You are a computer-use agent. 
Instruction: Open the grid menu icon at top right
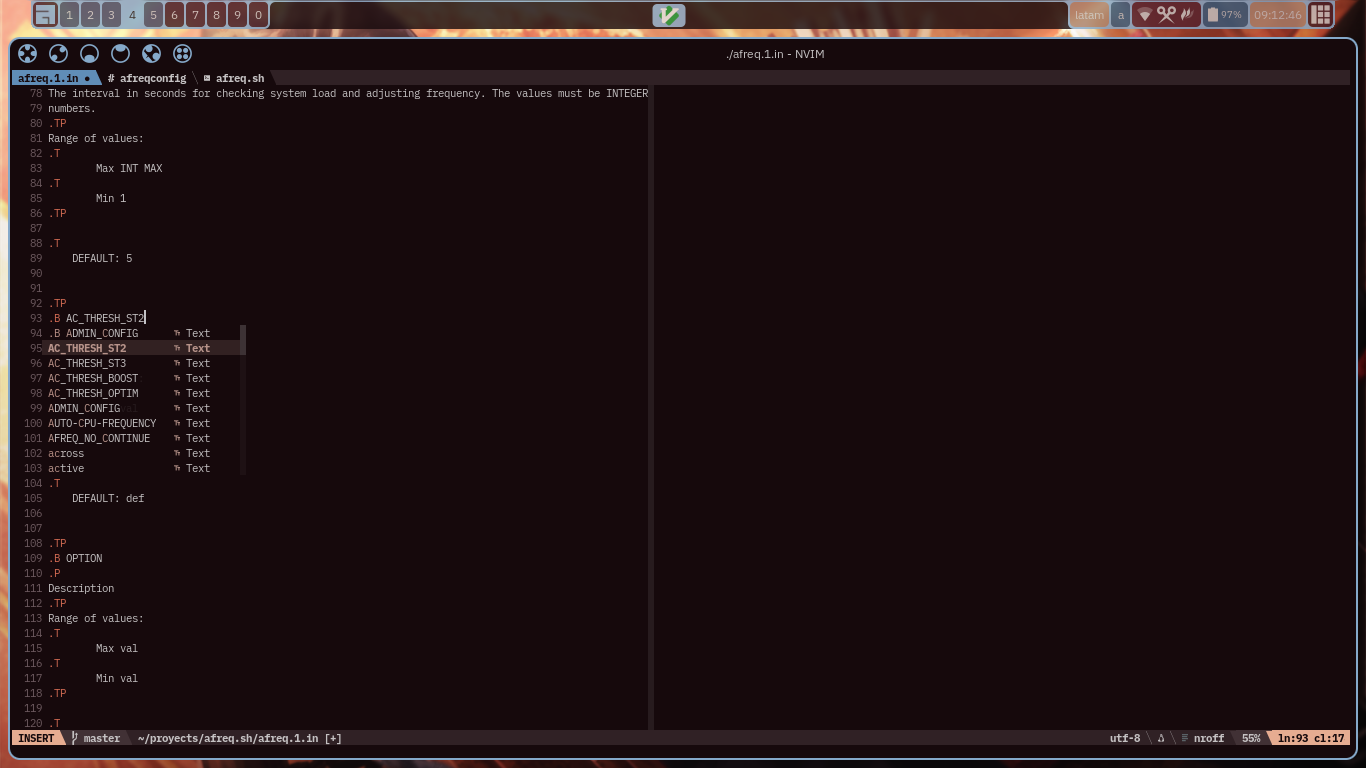point(1321,15)
